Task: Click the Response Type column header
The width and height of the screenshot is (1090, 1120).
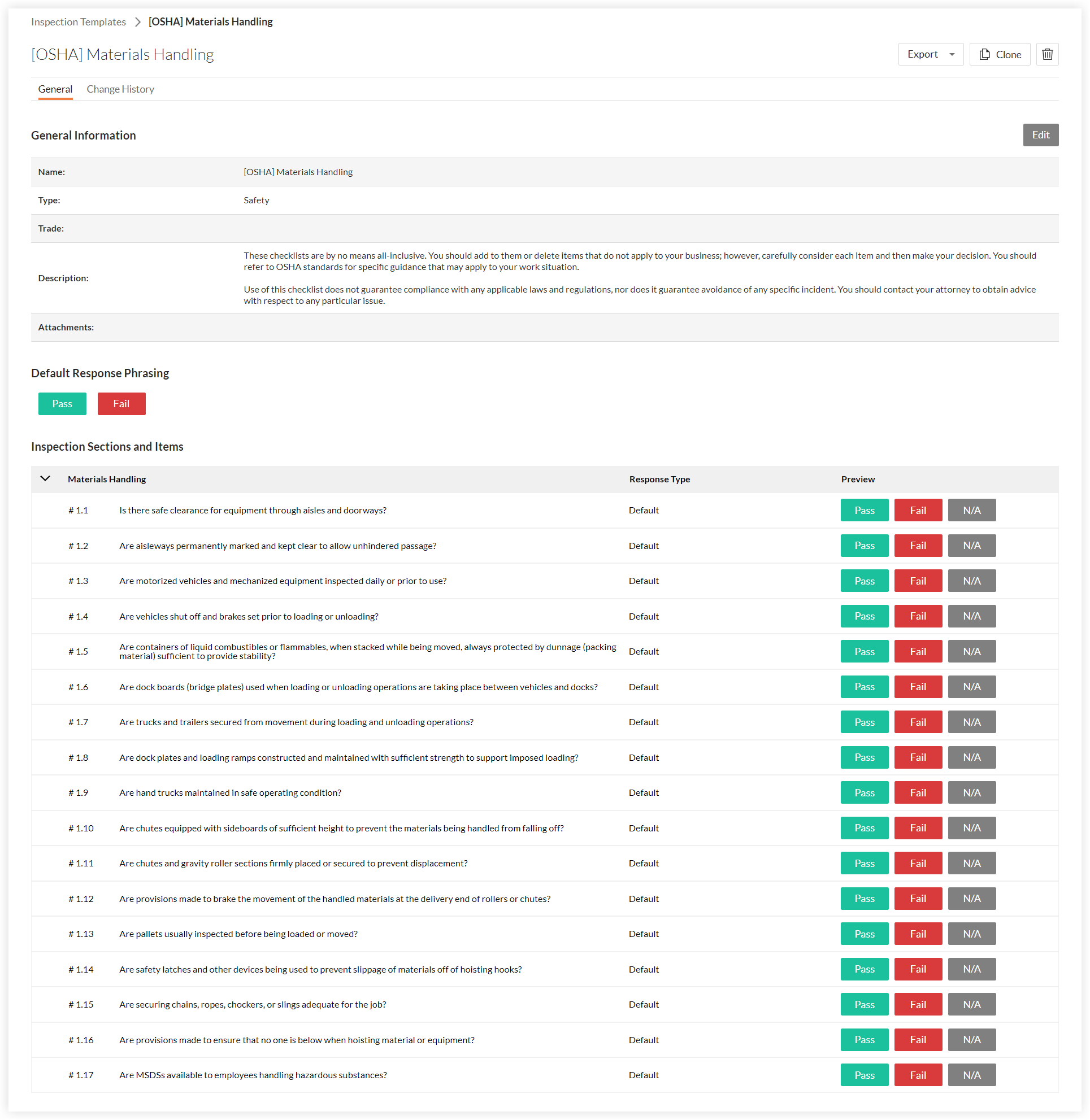Action: point(659,479)
